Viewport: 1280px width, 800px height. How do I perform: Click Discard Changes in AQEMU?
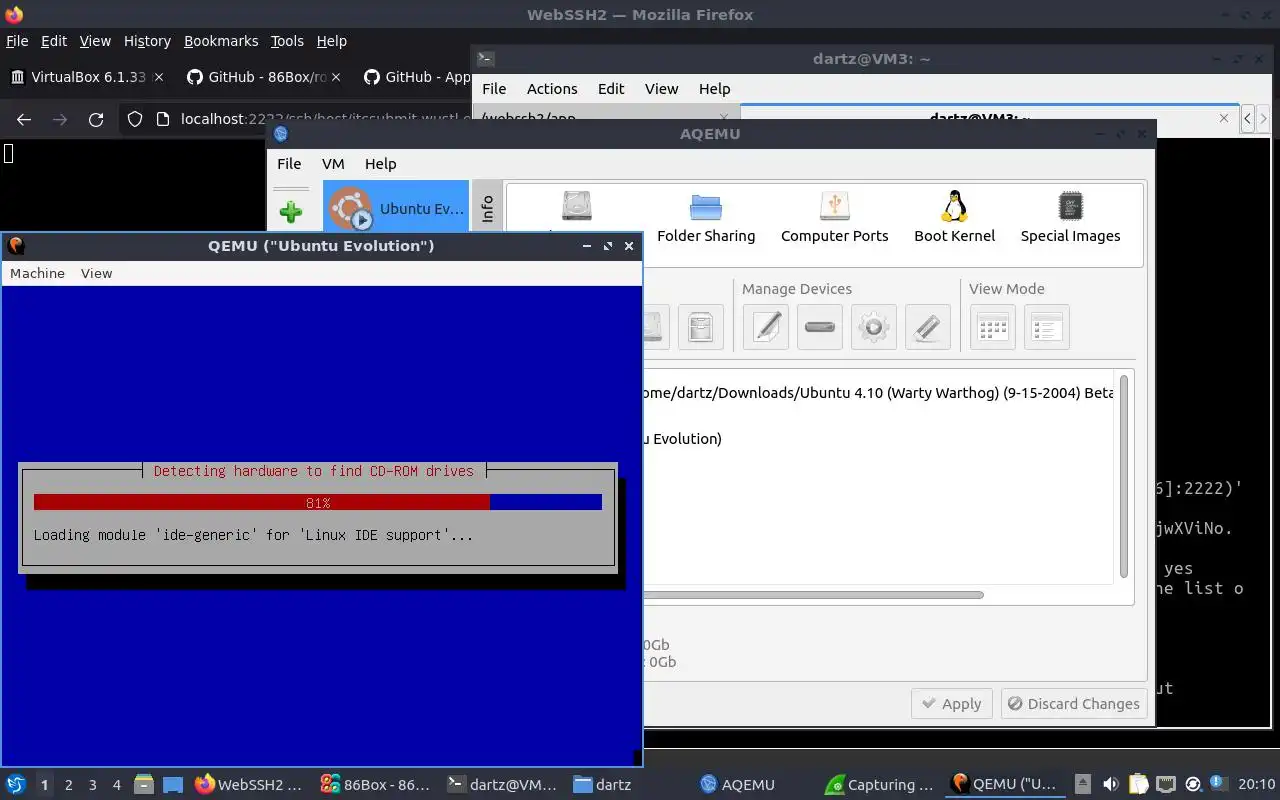(1073, 704)
